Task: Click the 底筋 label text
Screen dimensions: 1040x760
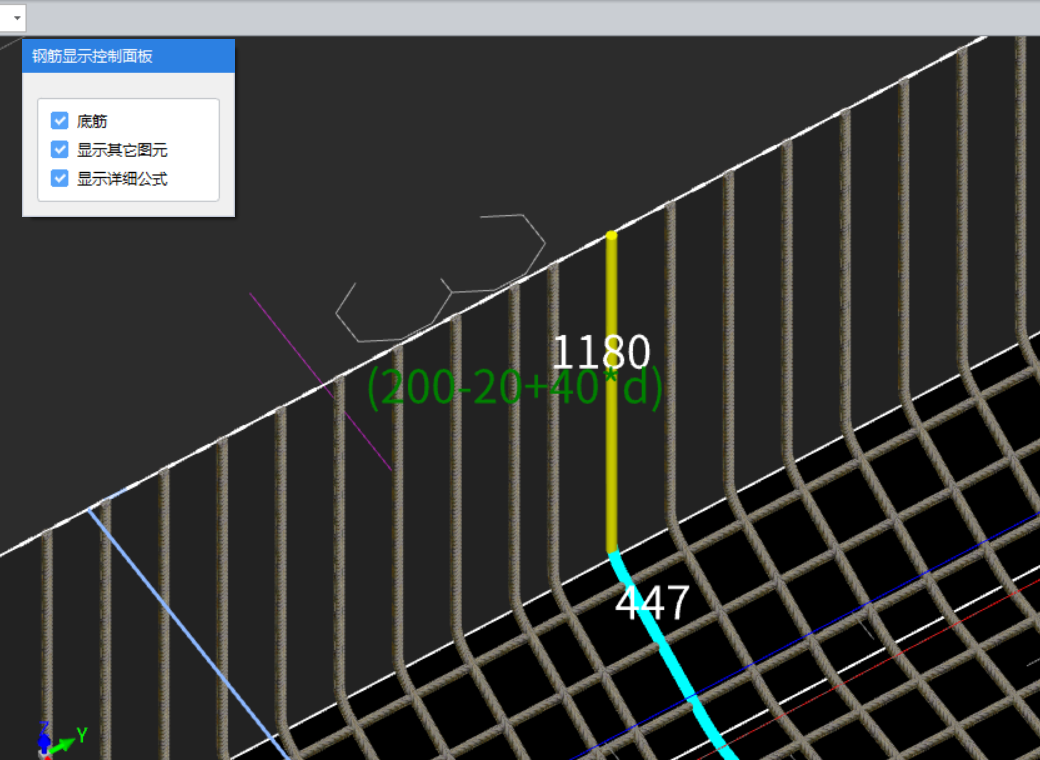Action: 92,121
